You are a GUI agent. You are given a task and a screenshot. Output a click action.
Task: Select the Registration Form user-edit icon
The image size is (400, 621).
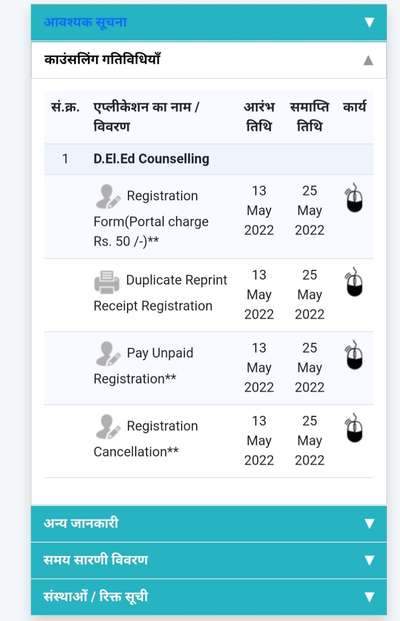[x=108, y=196]
